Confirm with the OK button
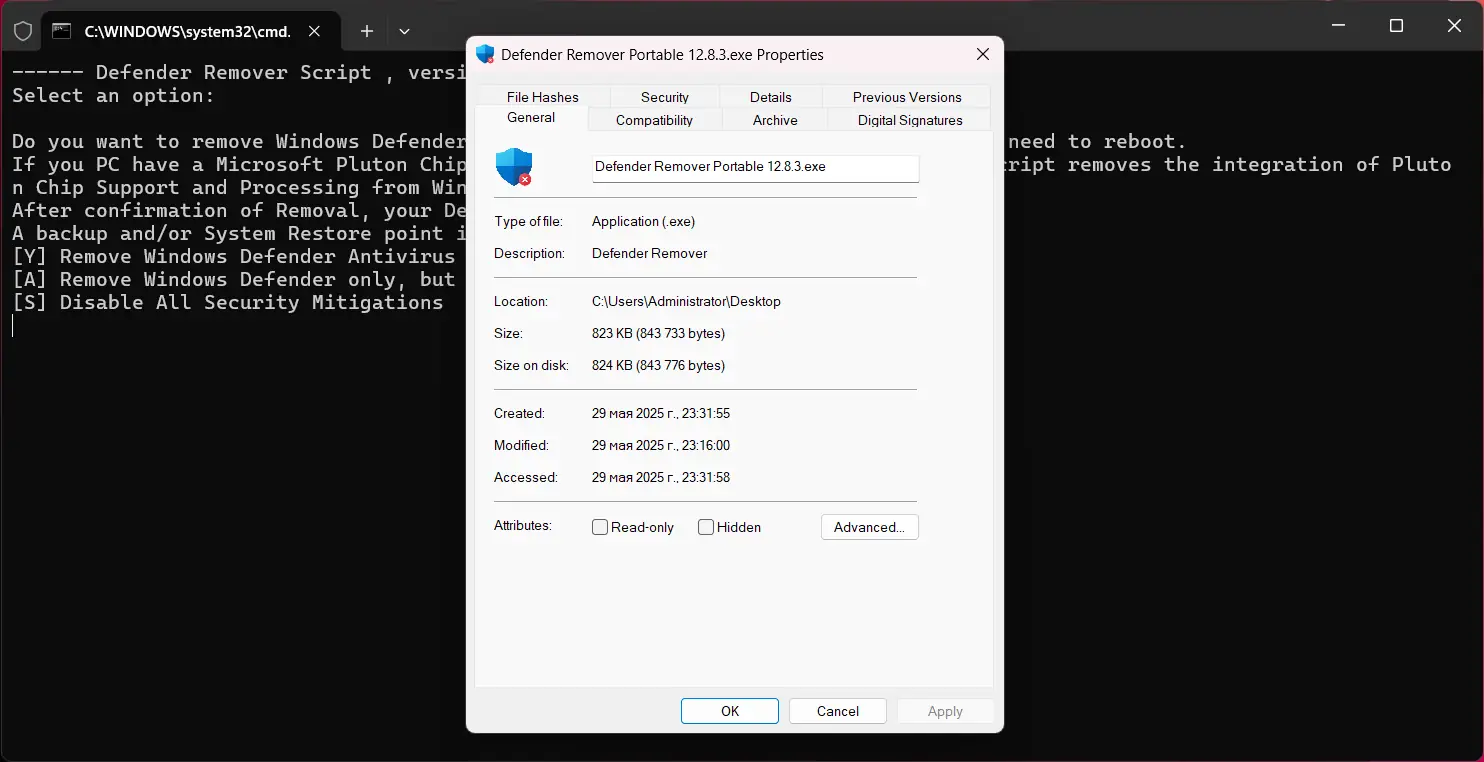Viewport: 1484px width, 762px height. point(730,711)
